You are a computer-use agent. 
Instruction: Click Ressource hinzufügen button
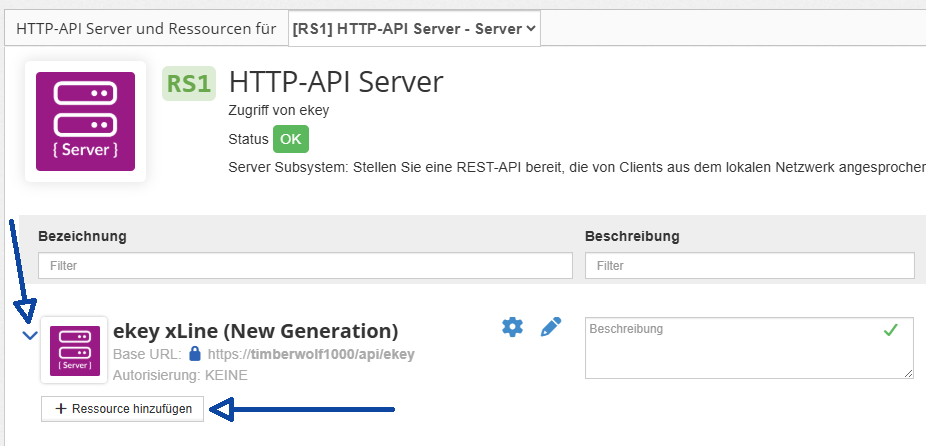tap(122, 409)
